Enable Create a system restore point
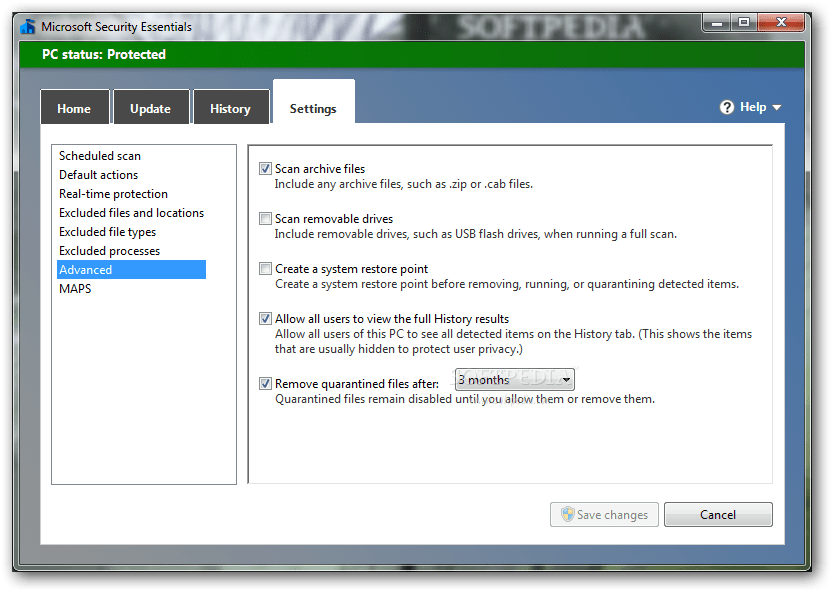This screenshot has height=592, width=832. point(265,268)
